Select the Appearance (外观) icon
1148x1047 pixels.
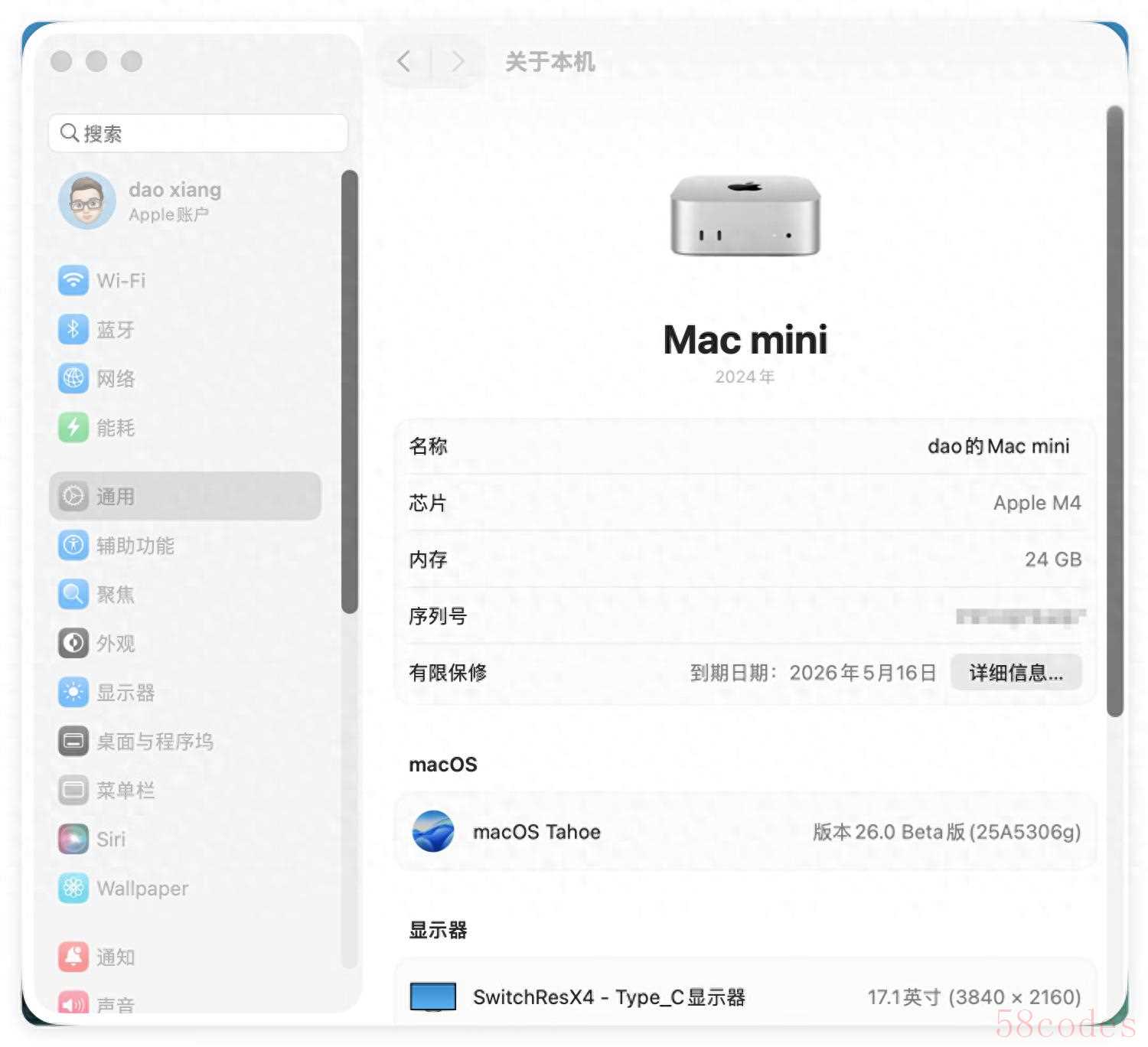[x=73, y=643]
